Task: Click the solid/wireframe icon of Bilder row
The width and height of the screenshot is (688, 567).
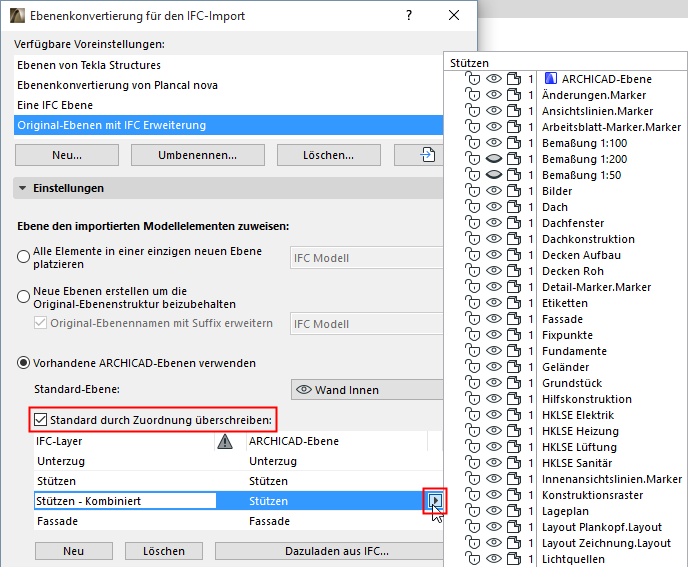Action: click(514, 191)
